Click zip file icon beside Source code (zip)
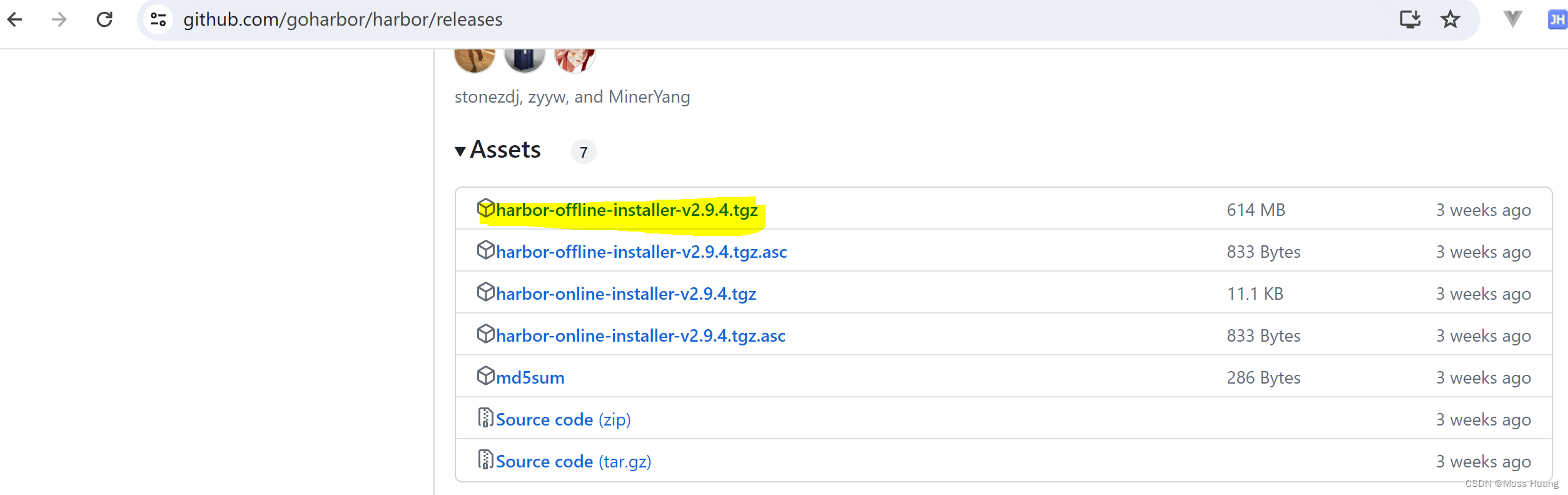The width and height of the screenshot is (1568, 495). click(x=485, y=417)
